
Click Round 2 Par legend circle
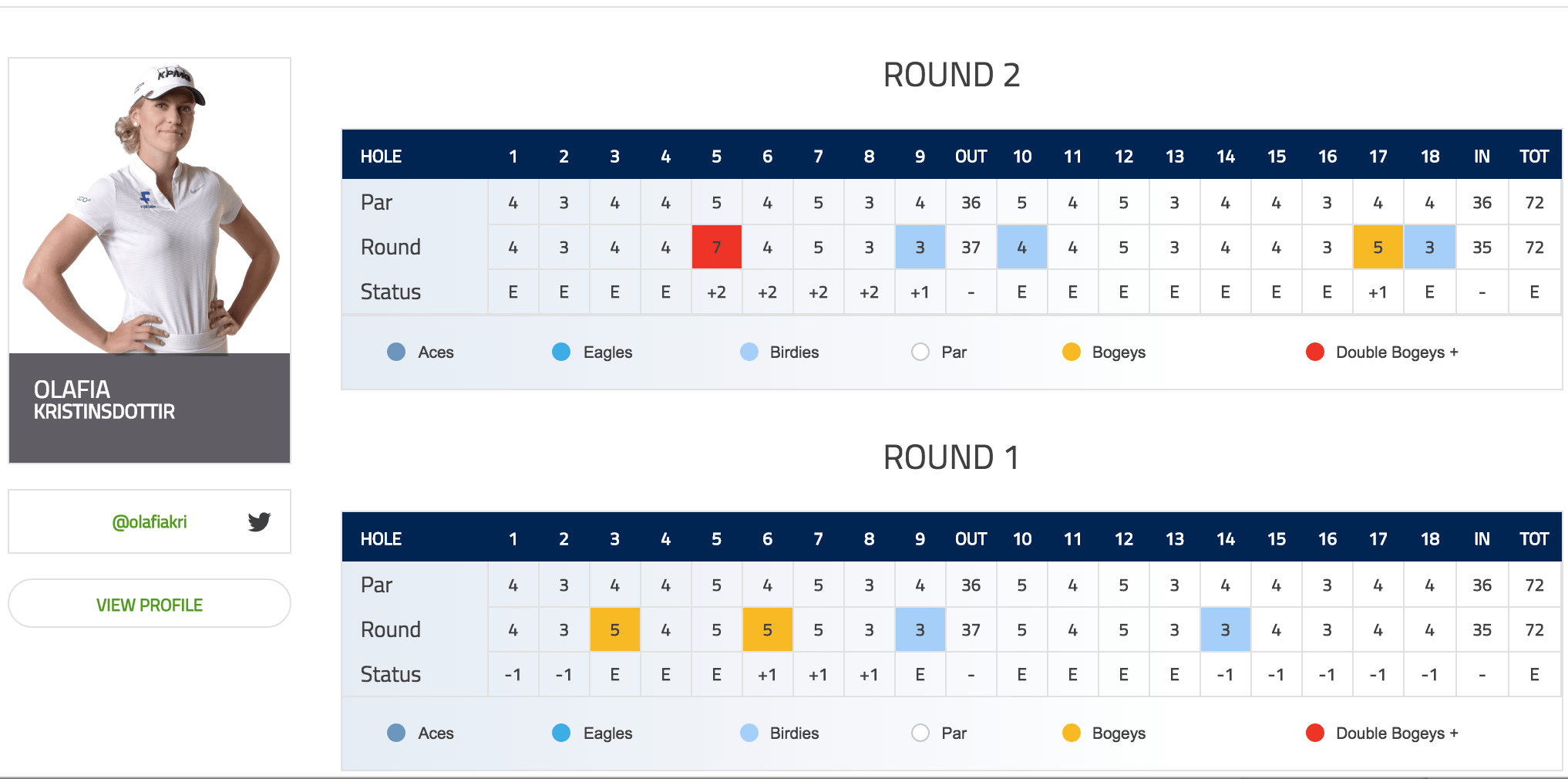920,352
